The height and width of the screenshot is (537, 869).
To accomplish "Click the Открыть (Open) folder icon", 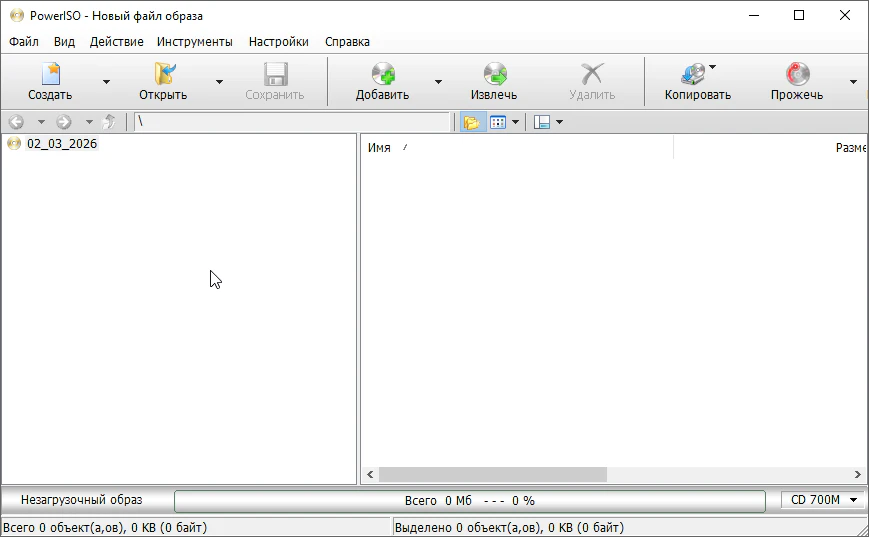I will tap(163, 75).
